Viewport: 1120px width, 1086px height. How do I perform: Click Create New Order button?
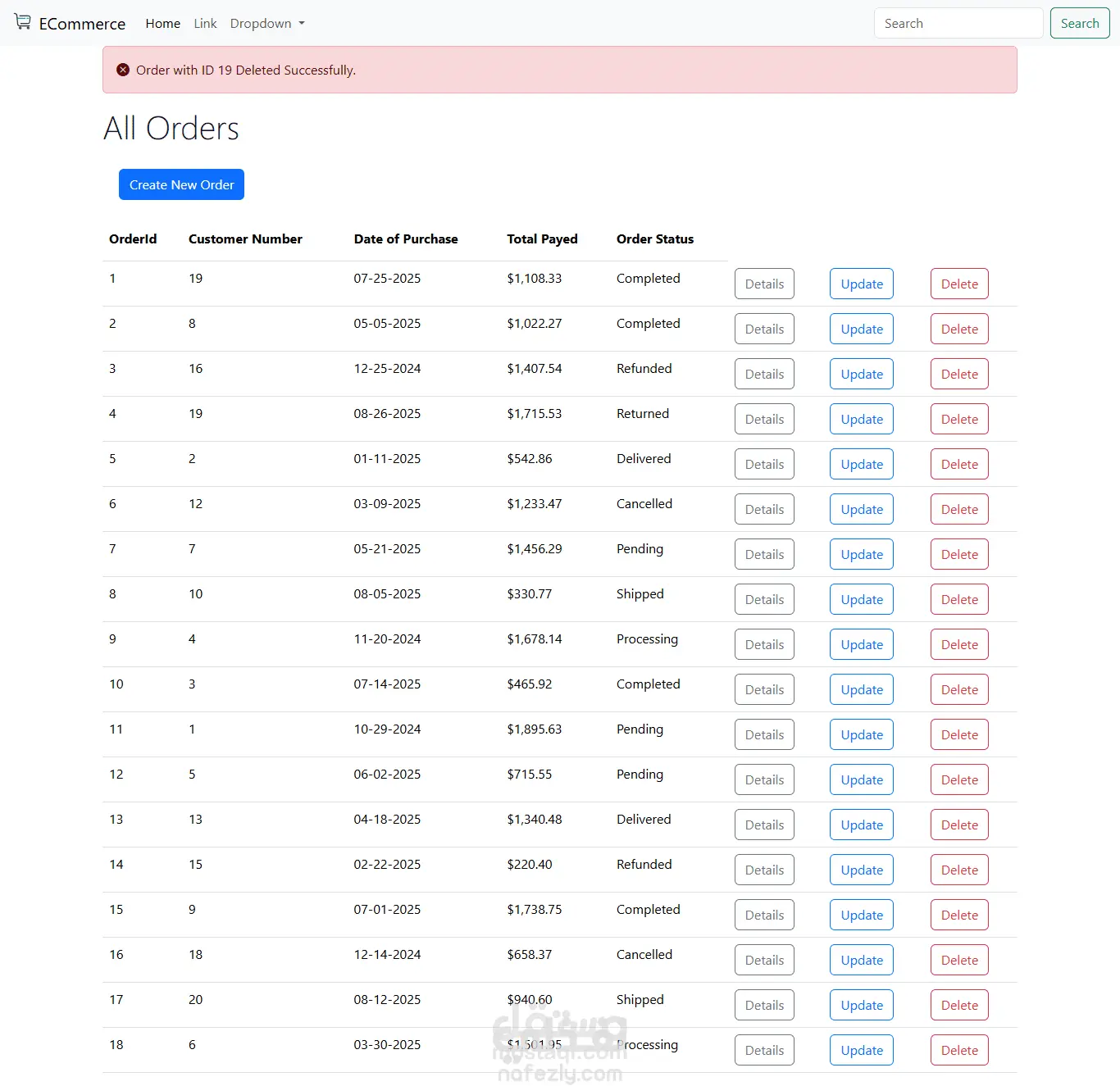coord(181,184)
